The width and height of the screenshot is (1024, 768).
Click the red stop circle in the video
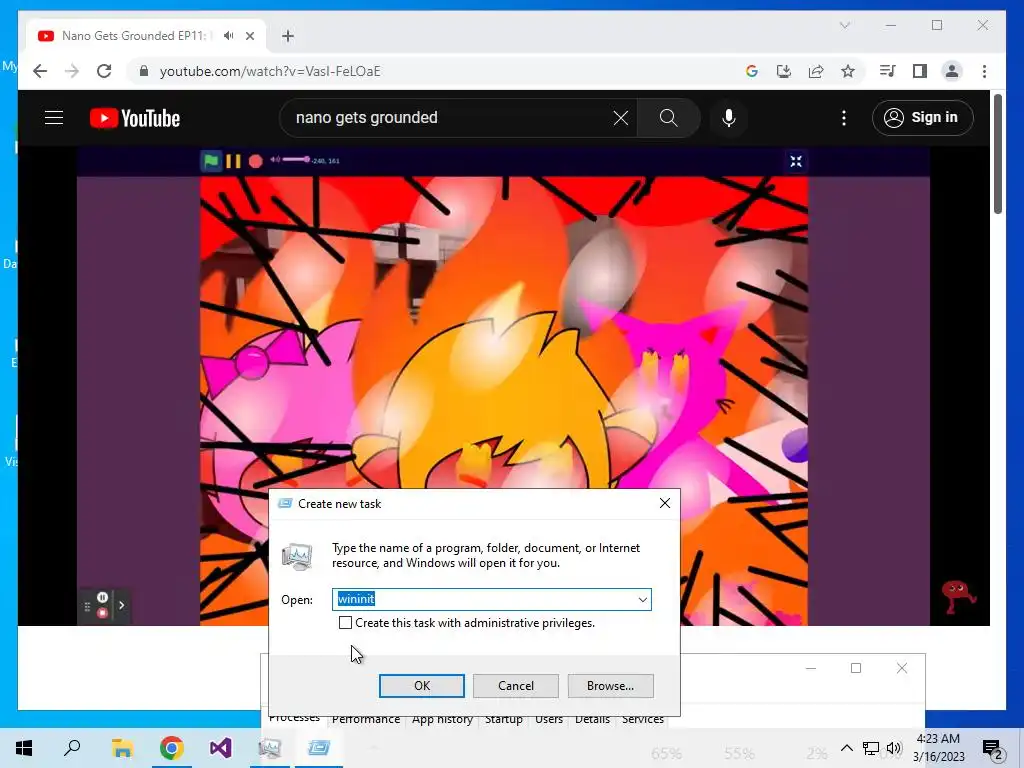pos(256,161)
